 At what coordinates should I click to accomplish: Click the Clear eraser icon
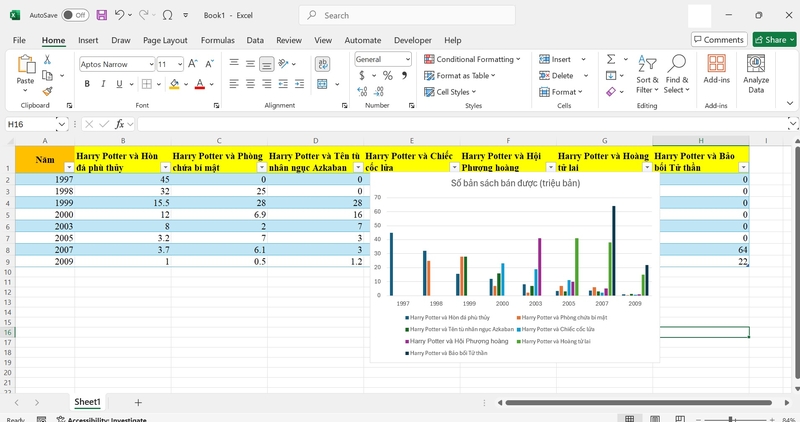[611, 92]
